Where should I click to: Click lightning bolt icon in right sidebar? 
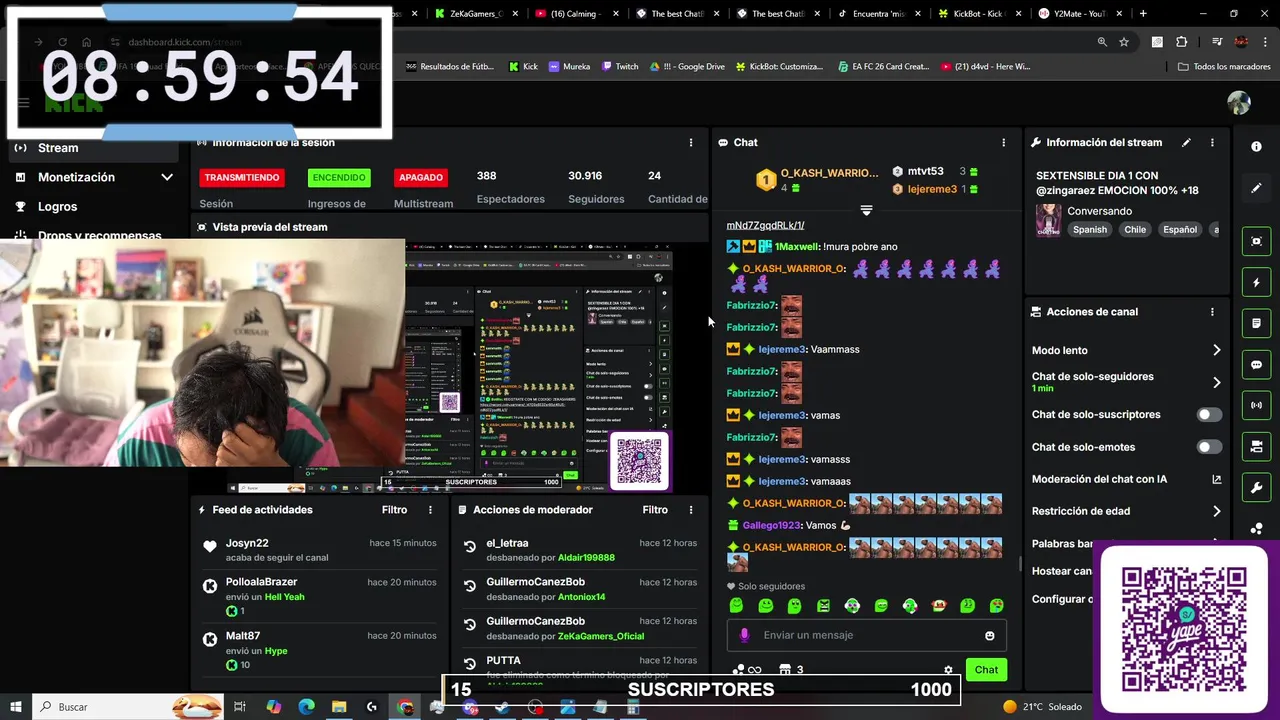coord(1257,283)
